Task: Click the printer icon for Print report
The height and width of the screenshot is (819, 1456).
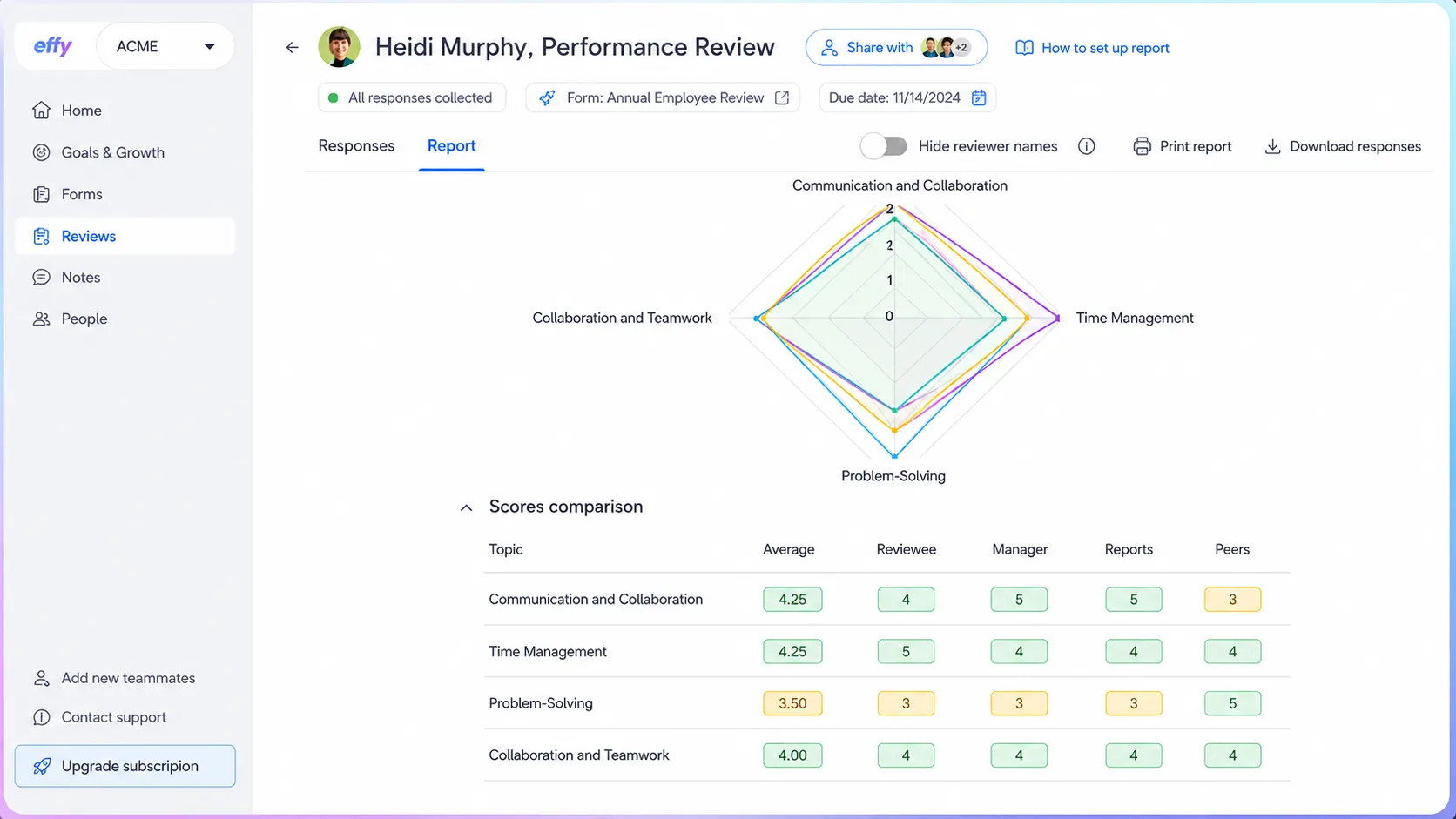Action: [x=1142, y=146]
